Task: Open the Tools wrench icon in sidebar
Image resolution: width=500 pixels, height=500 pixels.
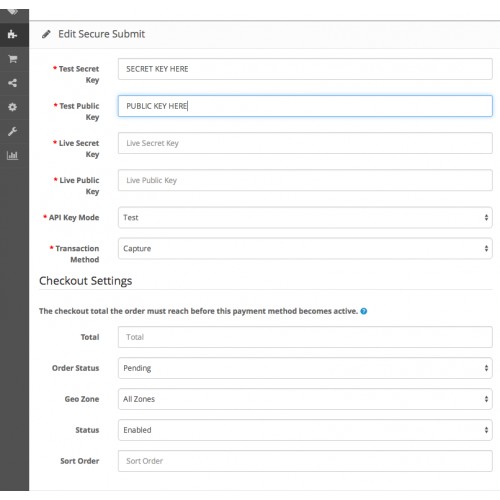Action: [12, 131]
